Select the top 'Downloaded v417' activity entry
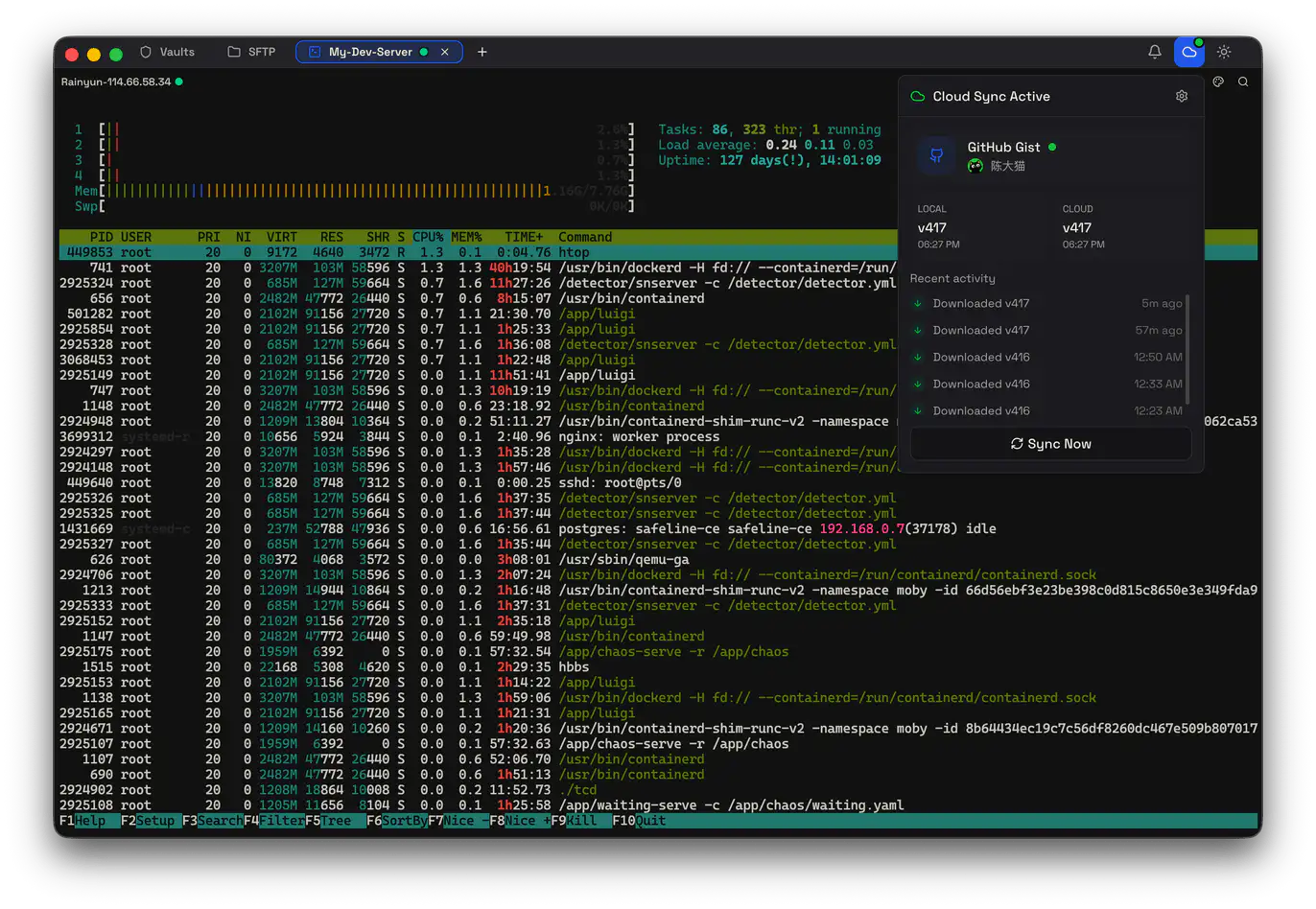 point(980,303)
